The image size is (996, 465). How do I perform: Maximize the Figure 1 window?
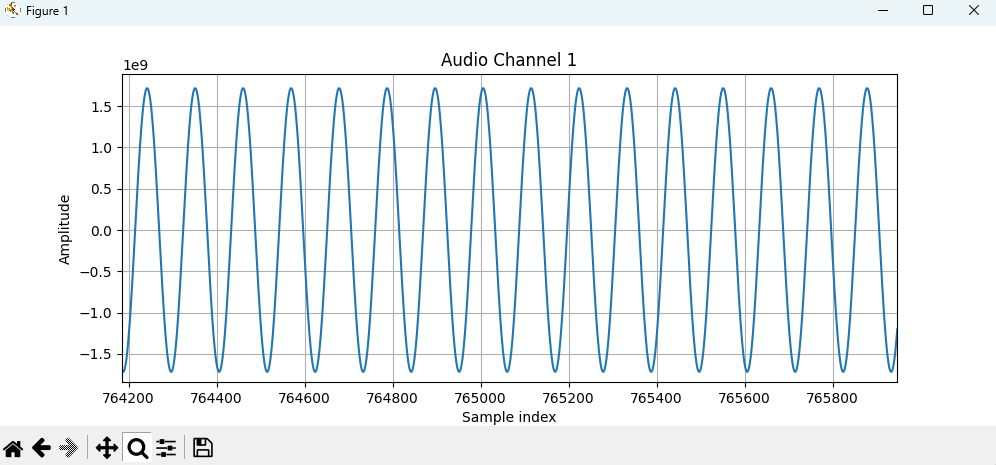[x=928, y=10]
